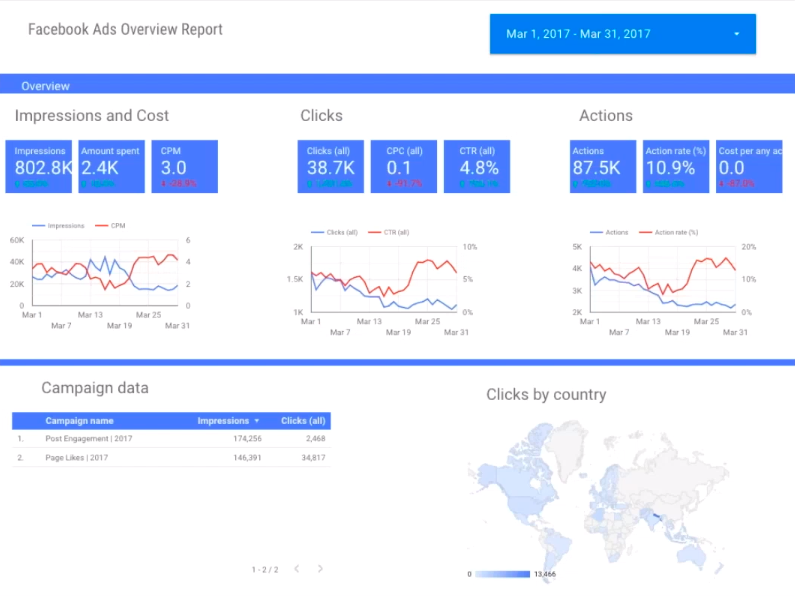Image resolution: width=795 pixels, height=596 pixels.
Task: Select the Action rate (%) scorecard
Action: coord(676,167)
